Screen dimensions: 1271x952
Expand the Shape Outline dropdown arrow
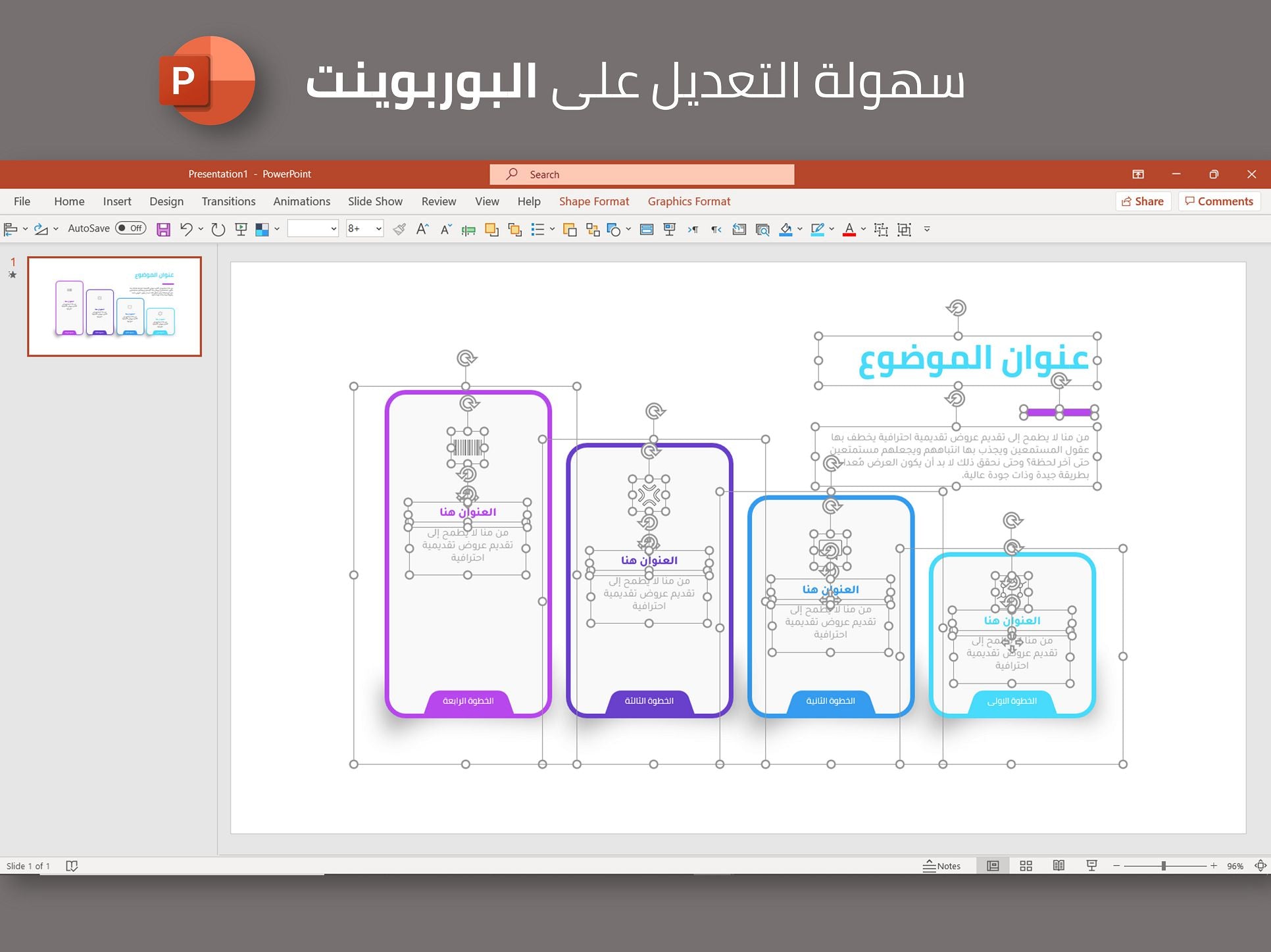pos(832,229)
